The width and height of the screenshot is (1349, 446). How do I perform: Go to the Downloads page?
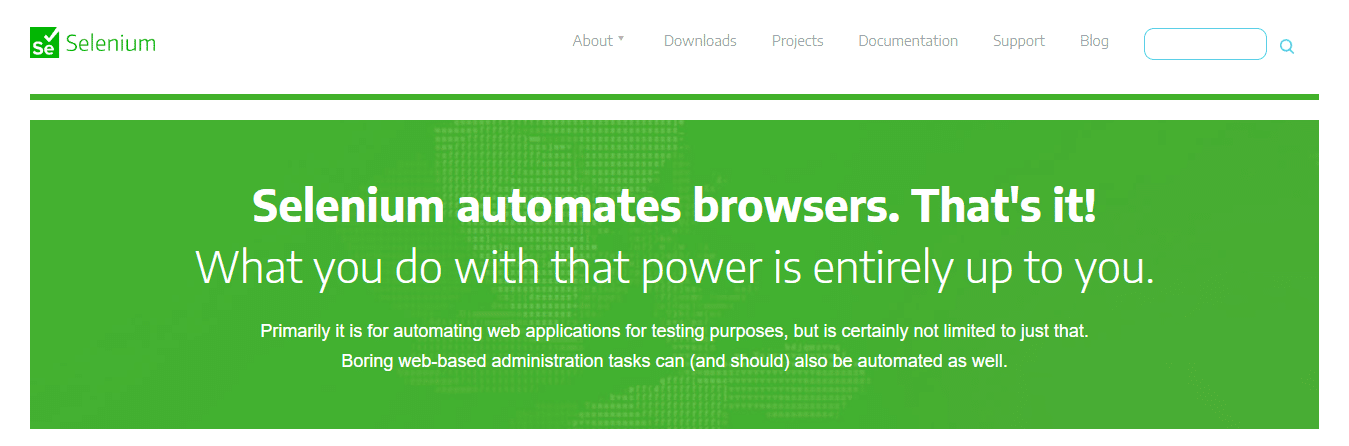click(700, 41)
